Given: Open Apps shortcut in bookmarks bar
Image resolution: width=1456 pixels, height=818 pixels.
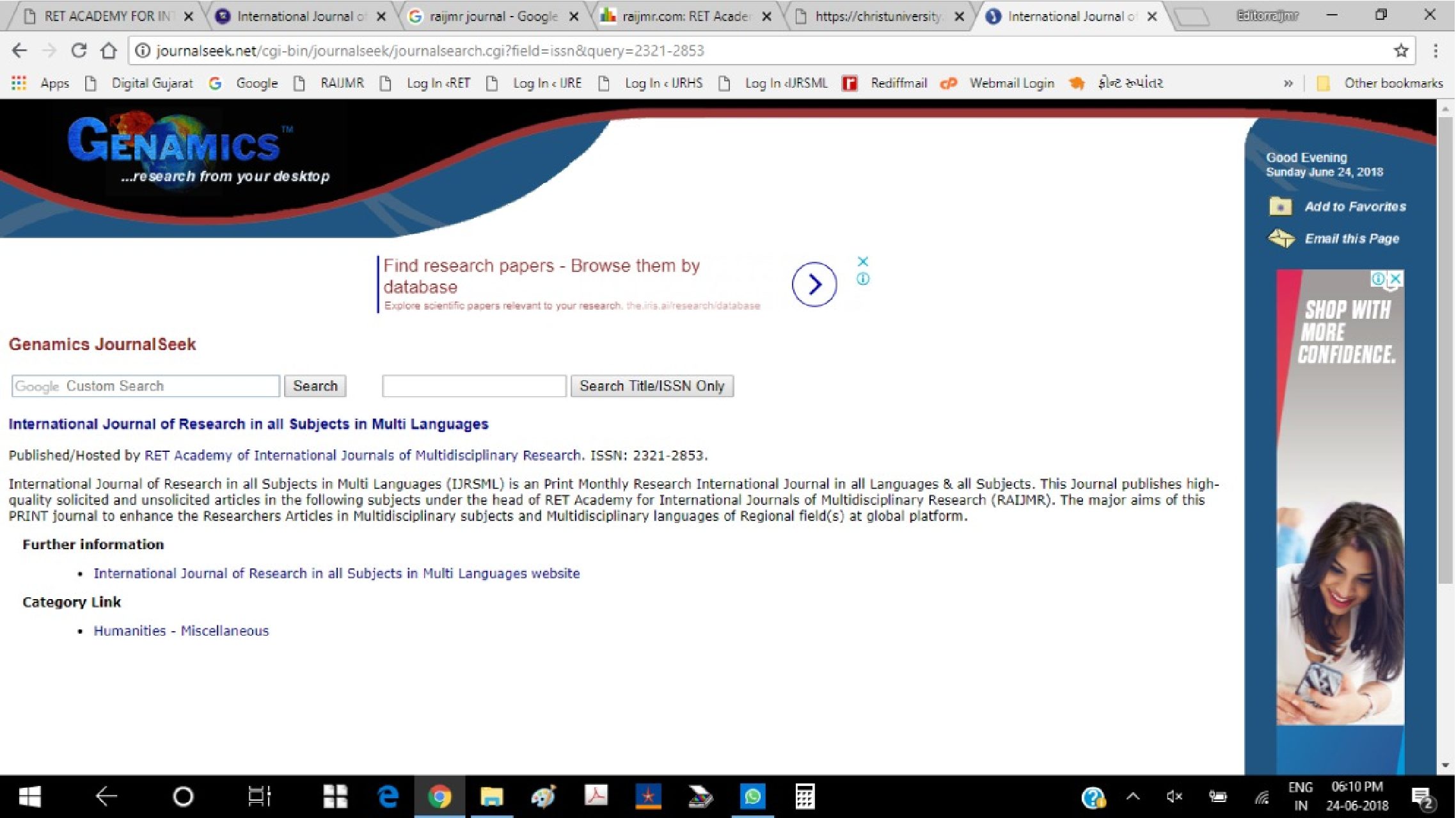Looking at the screenshot, I should tap(40, 83).
